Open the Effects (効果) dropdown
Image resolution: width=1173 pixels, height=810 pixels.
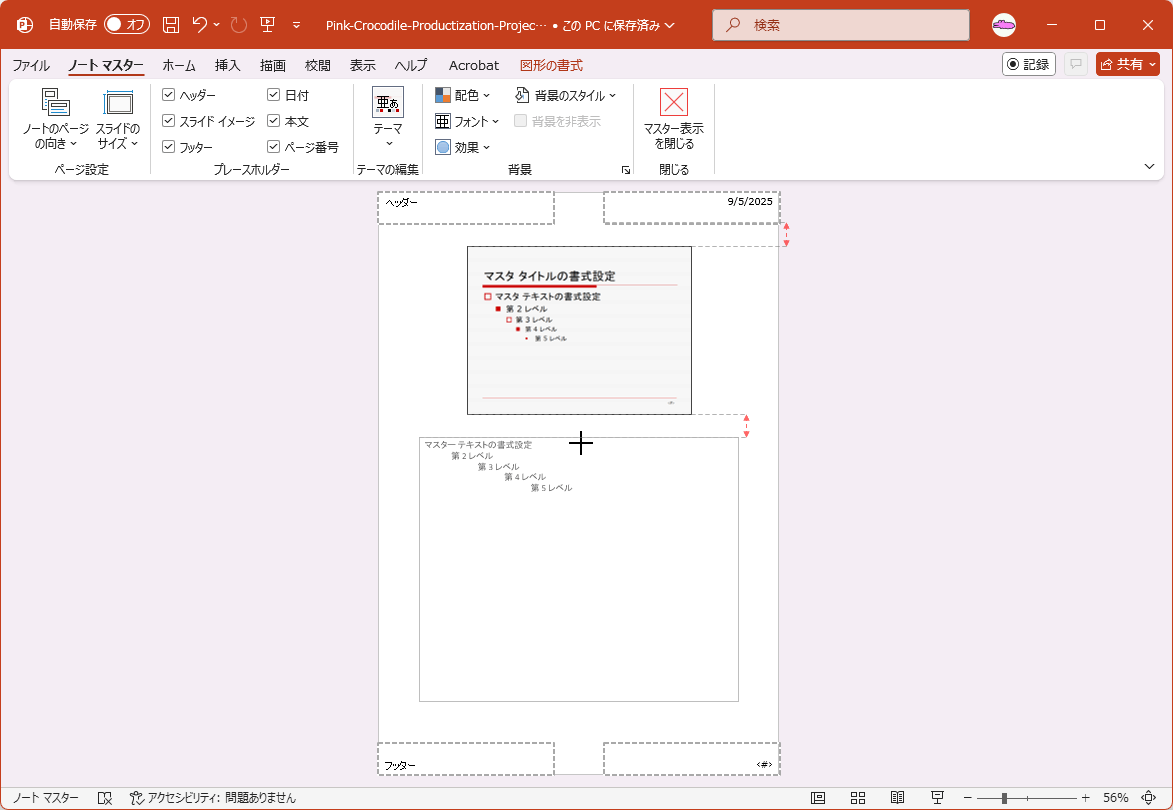[462, 147]
